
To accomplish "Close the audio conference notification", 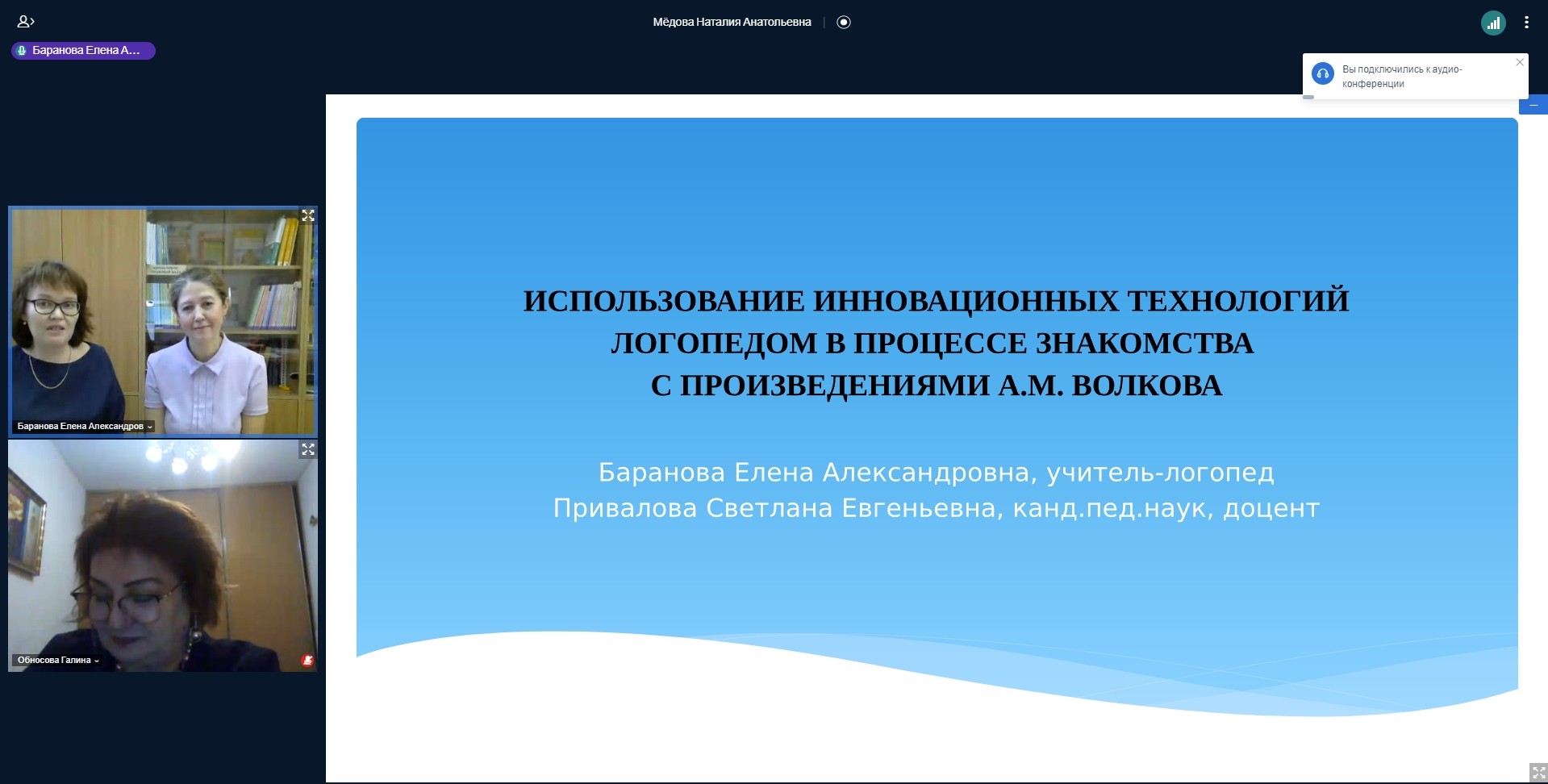I will tap(1520, 62).
